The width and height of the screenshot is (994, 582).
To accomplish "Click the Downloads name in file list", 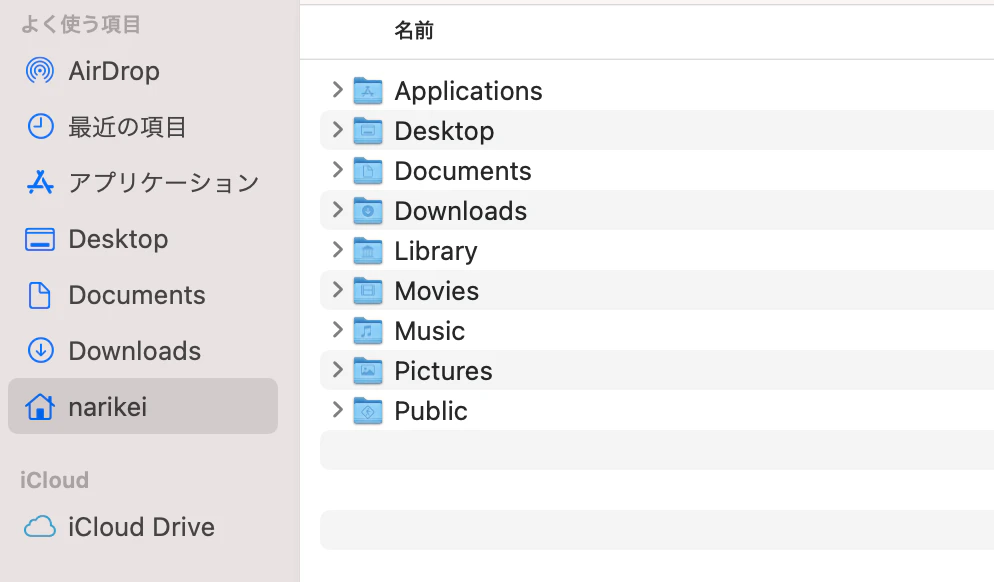I will 461,211.
